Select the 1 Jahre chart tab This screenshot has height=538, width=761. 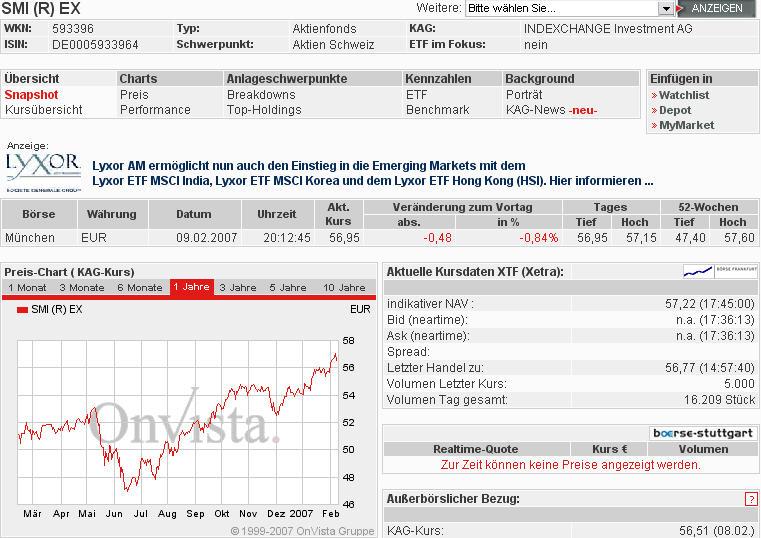pyautogui.click(x=192, y=287)
